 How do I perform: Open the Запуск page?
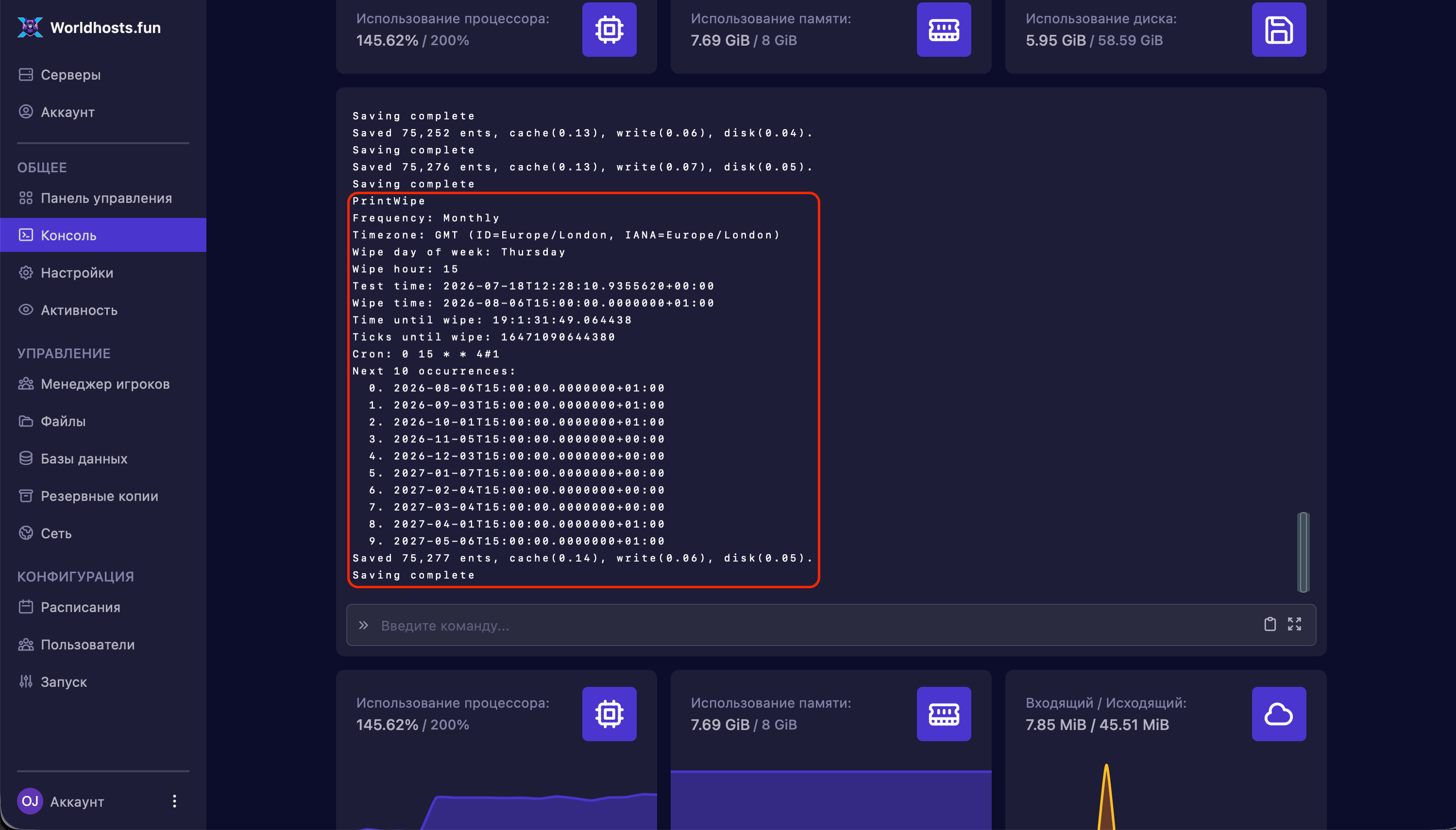[63, 682]
